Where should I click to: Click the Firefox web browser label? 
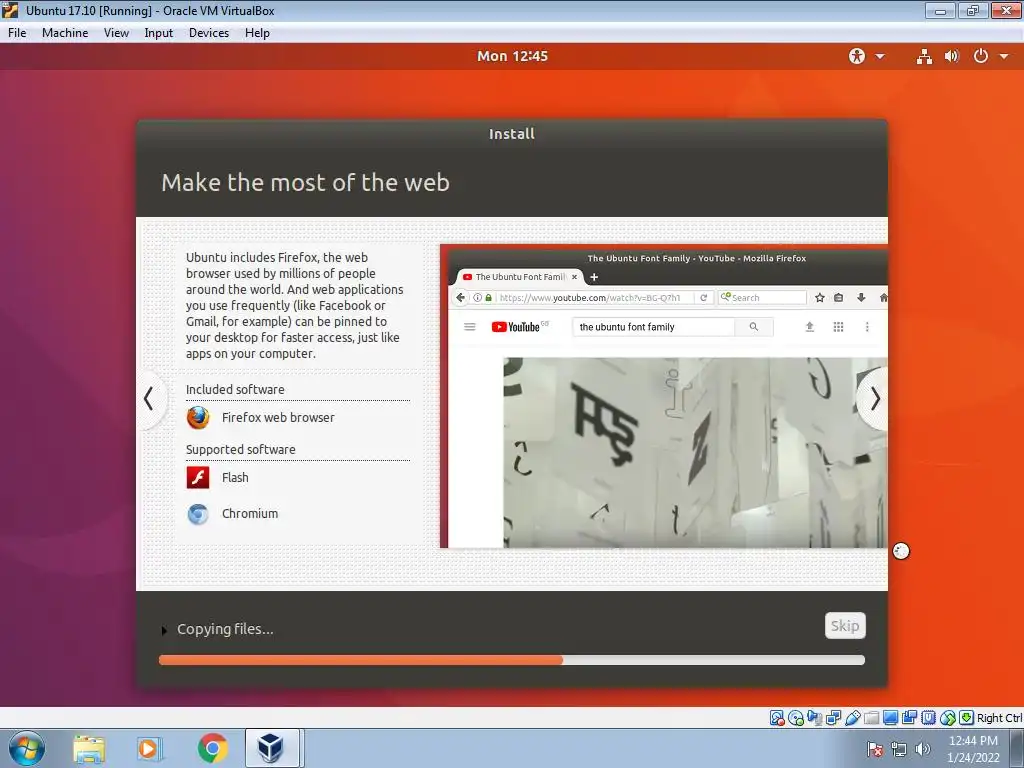tap(278, 417)
